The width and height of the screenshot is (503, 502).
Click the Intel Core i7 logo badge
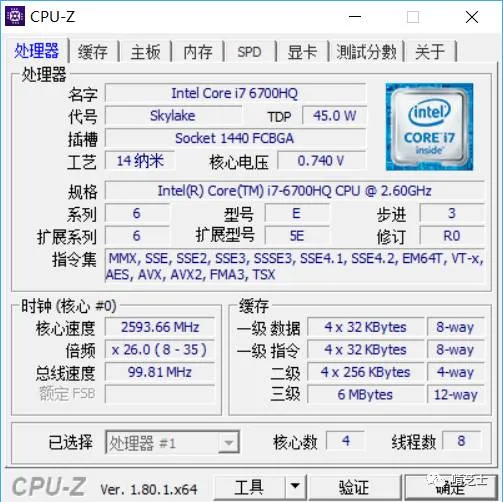point(429,127)
